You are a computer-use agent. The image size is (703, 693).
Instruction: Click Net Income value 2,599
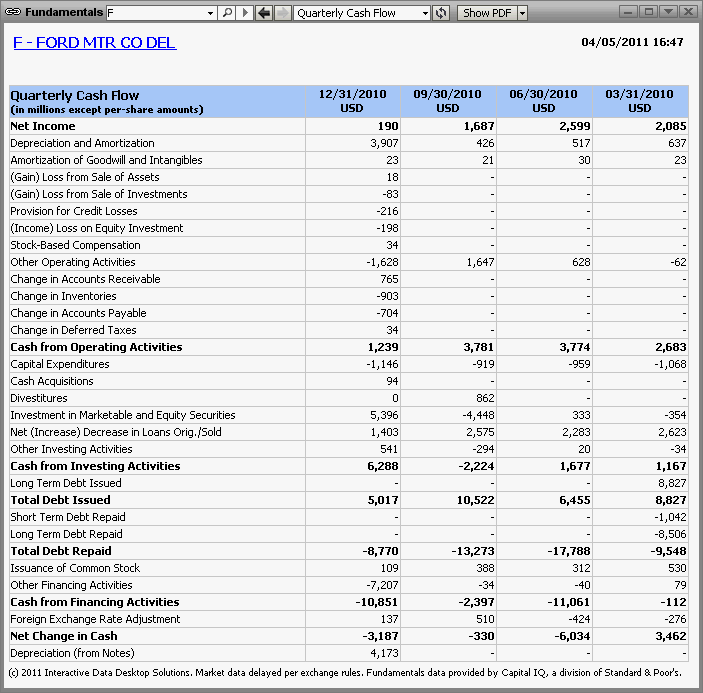point(575,126)
